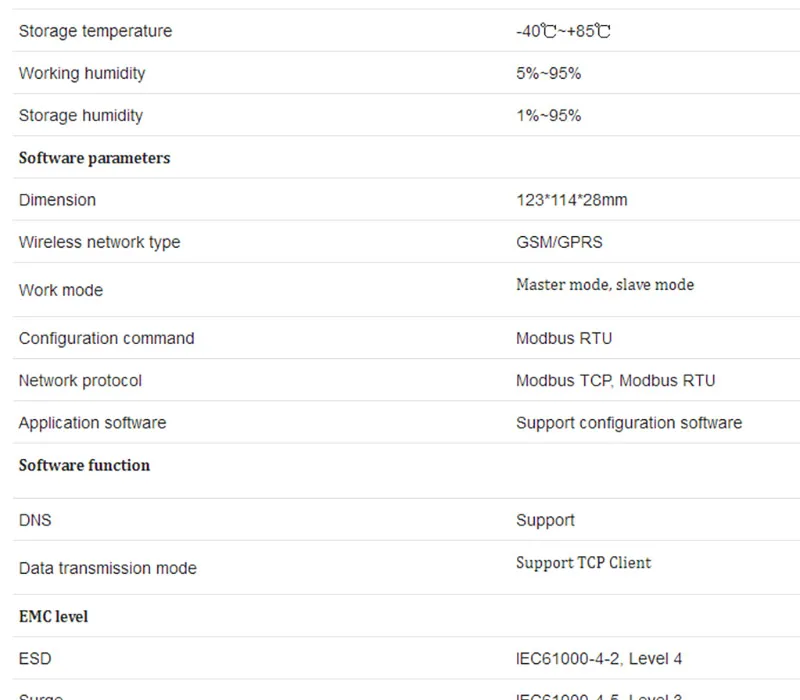
Task: Select the -40℃~+85℃ temperature value
Action: pos(563,31)
